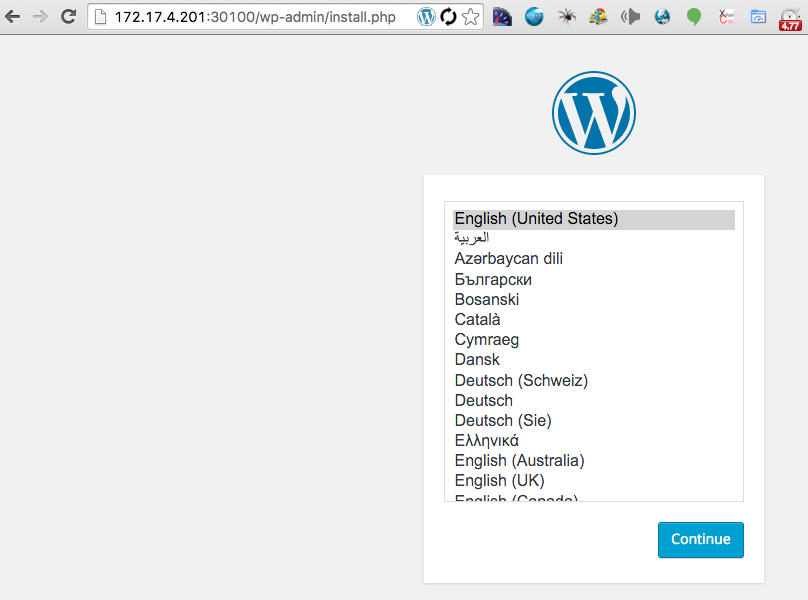808x600 pixels.
Task: Click the X-ray CSS extension icon
Action: (726, 16)
